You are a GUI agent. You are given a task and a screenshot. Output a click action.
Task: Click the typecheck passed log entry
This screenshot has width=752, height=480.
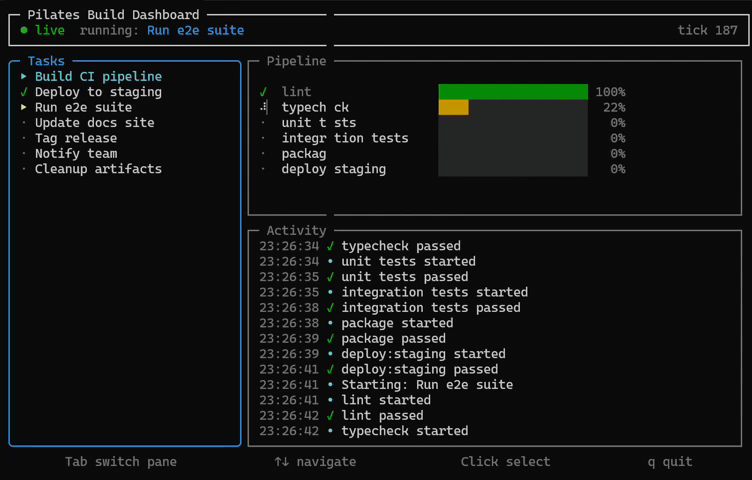pos(360,246)
